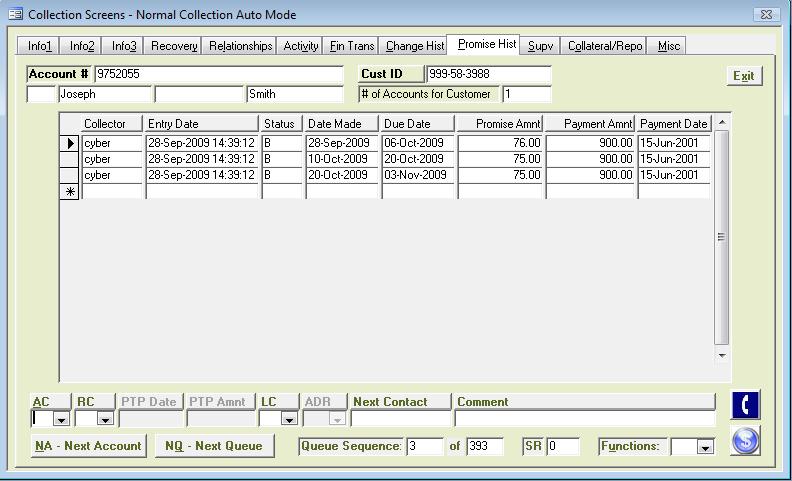This screenshot has width=792, height=481.
Task: Click the blue dollar payment icon
Action: pos(745,440)
